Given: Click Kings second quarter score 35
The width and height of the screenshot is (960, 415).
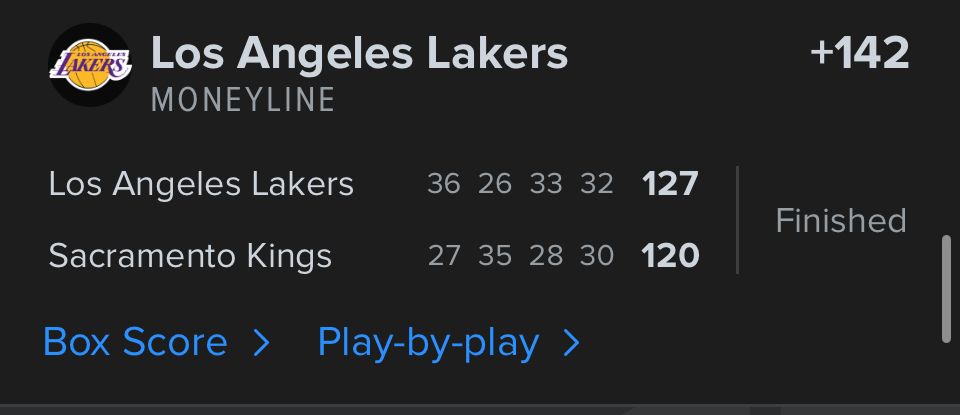Looking at the screenshot, I should point(495,256).
